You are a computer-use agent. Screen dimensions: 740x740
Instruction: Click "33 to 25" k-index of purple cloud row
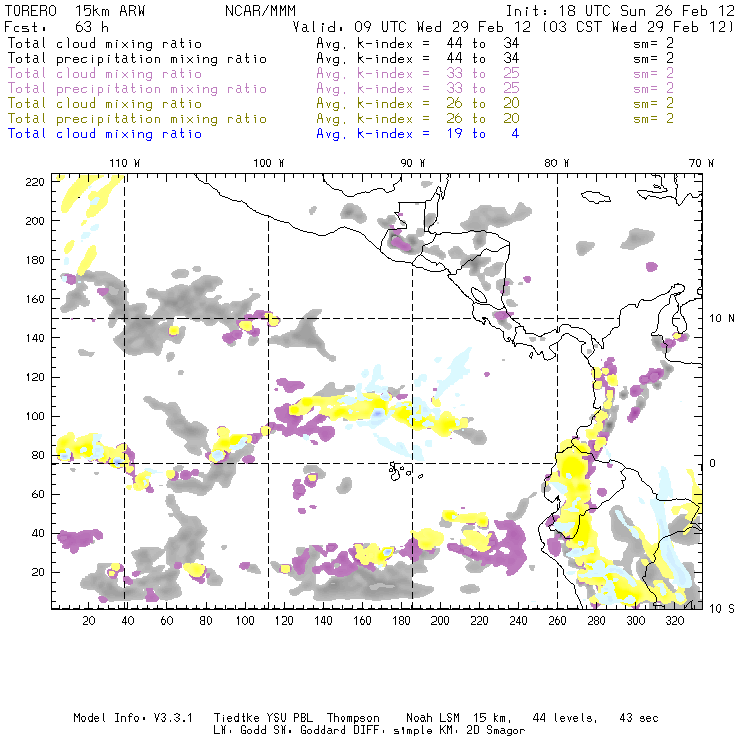483,74
